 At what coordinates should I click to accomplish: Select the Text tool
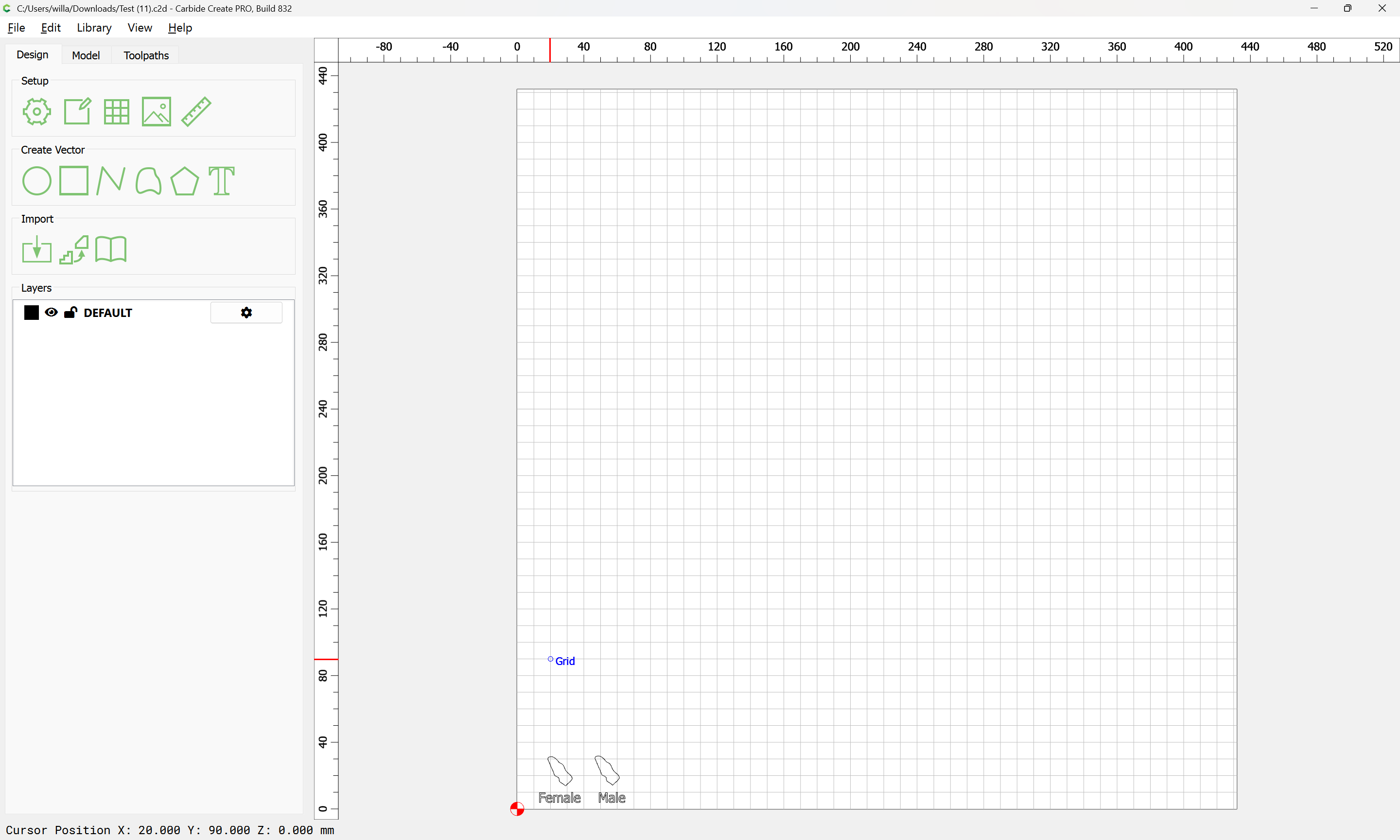point(221,181)
